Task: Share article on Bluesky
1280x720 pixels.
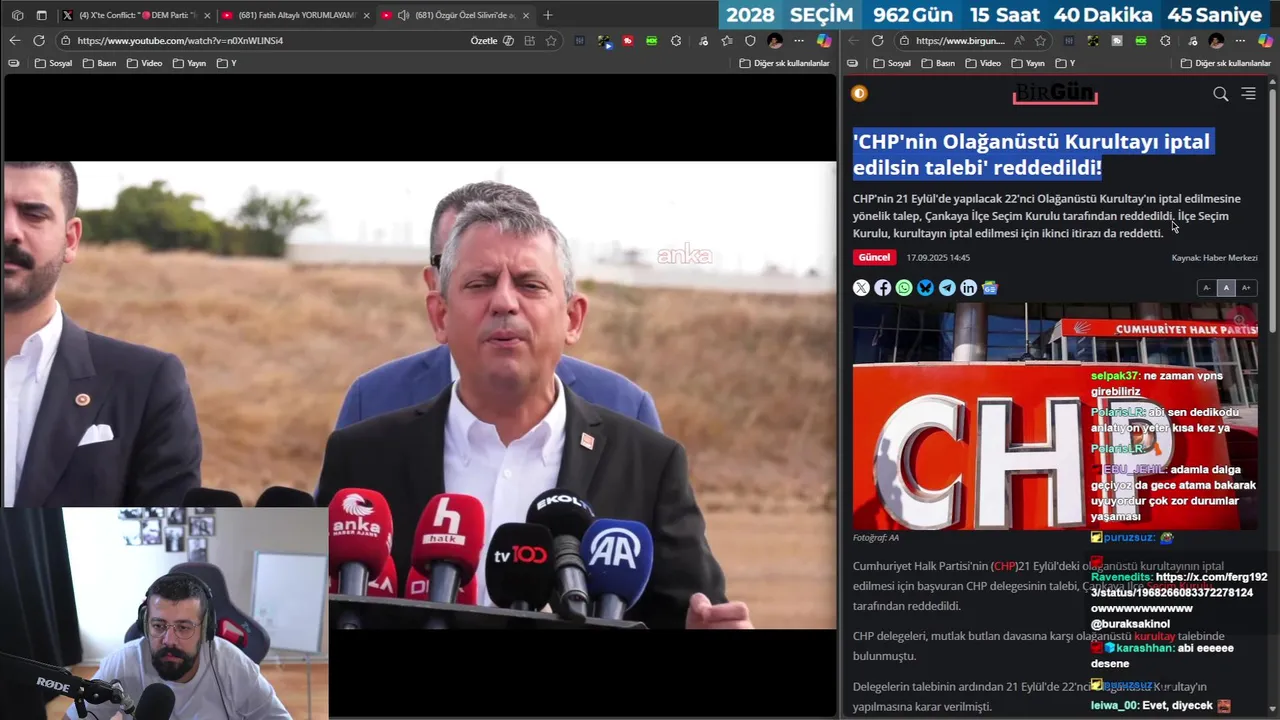Action: [926, 288]
